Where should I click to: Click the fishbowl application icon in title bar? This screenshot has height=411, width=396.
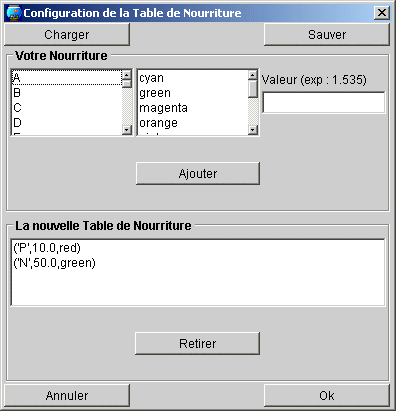[14, 13]
